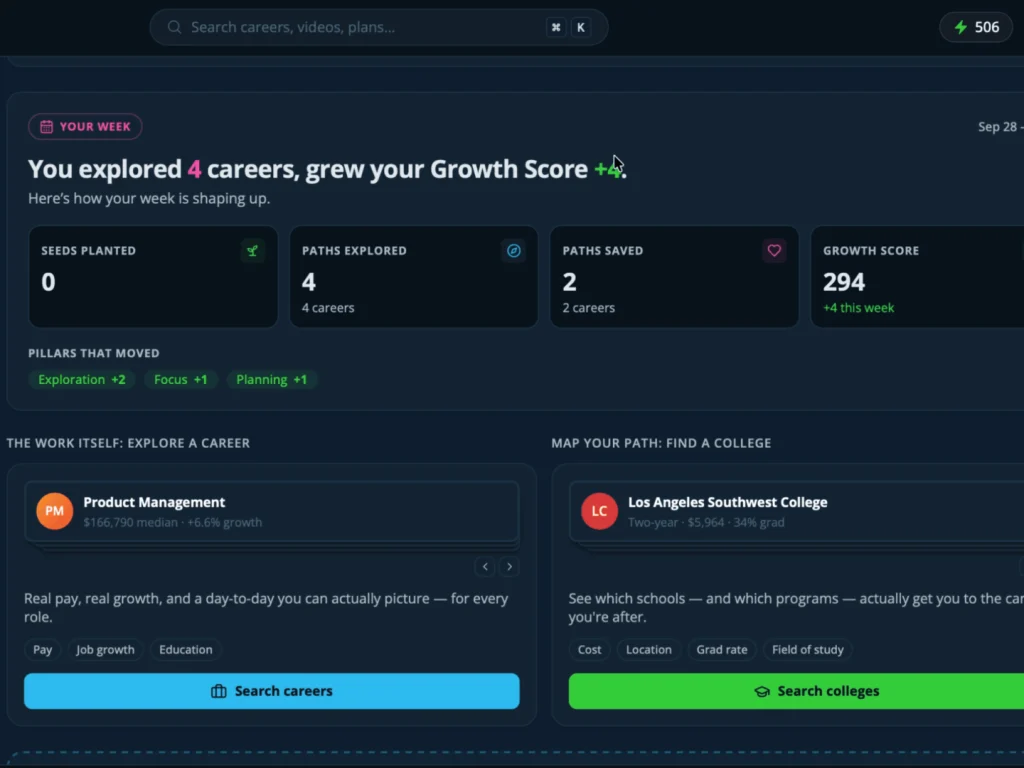Open the Paths Saved stat card
The height and width of the screenshot is (768, 1024).
coord(675,277)
